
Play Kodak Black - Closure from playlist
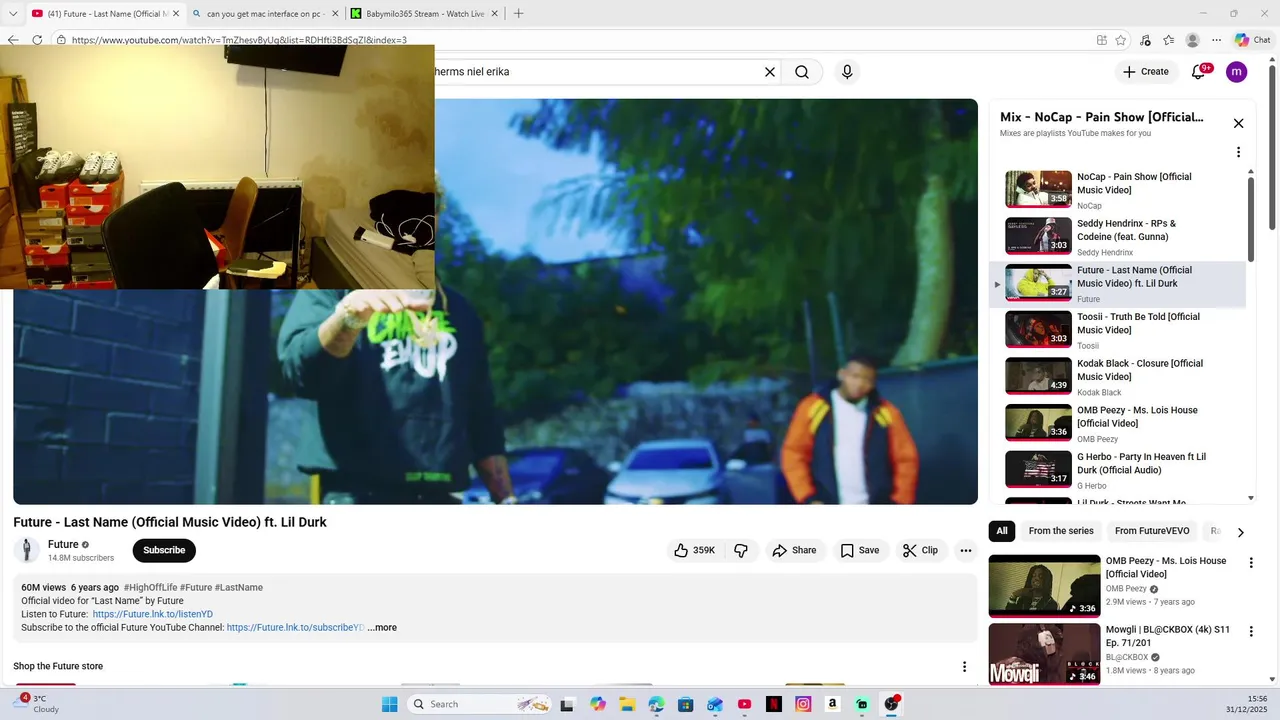pos(1118,377)
